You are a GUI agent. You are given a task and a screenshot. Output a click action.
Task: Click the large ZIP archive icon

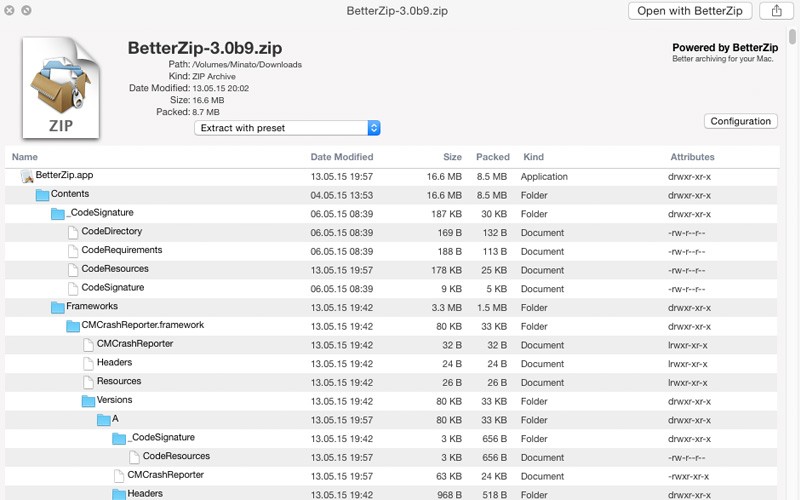pyautogui.click(x=61, y=87)
